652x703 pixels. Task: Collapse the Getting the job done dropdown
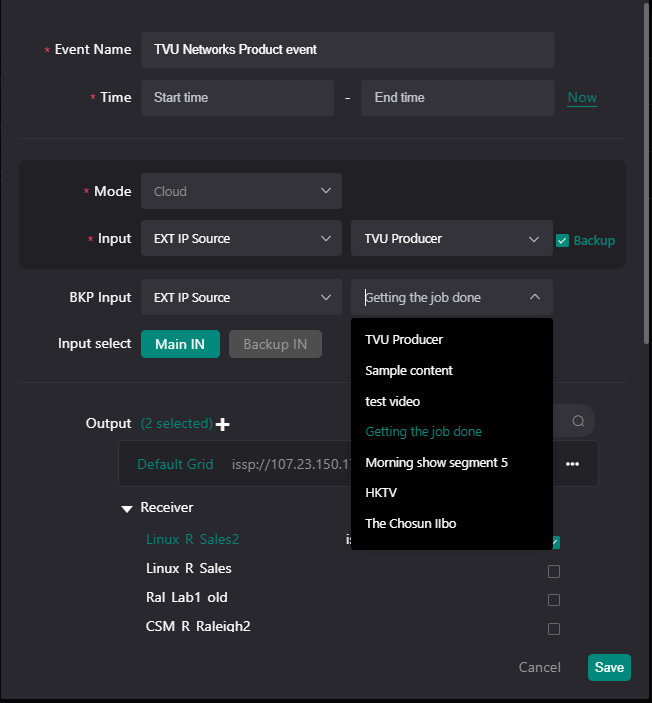535,297
